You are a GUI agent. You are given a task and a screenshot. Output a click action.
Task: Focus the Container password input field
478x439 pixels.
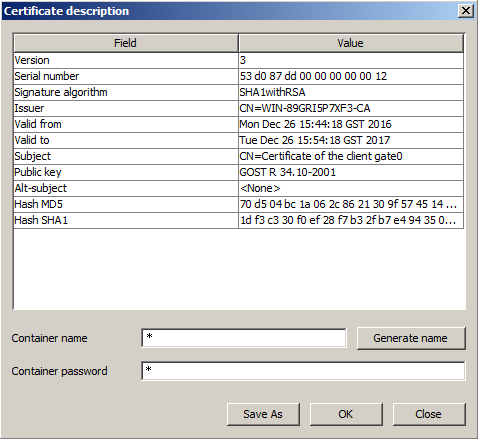tap(303, 371)
